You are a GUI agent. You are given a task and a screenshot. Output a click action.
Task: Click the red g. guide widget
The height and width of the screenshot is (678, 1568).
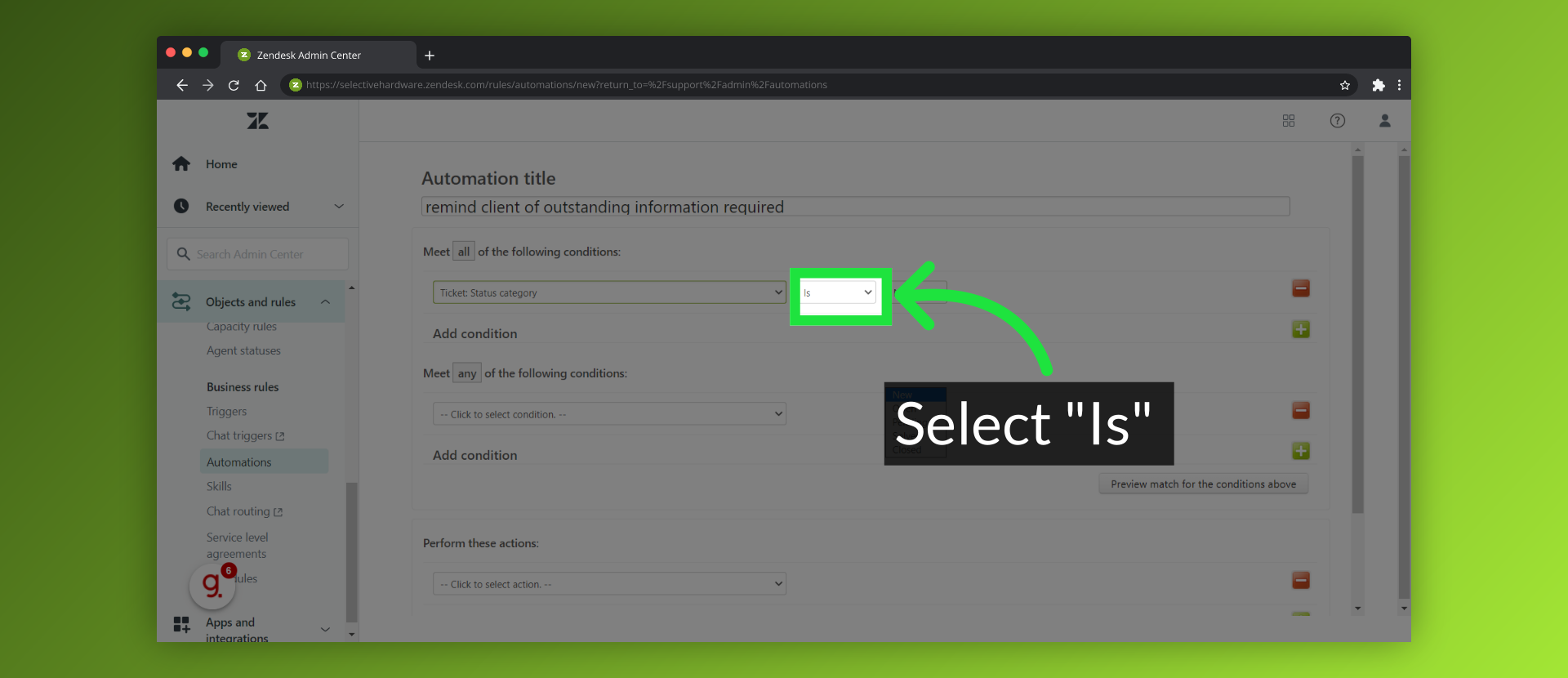[212, 585]
